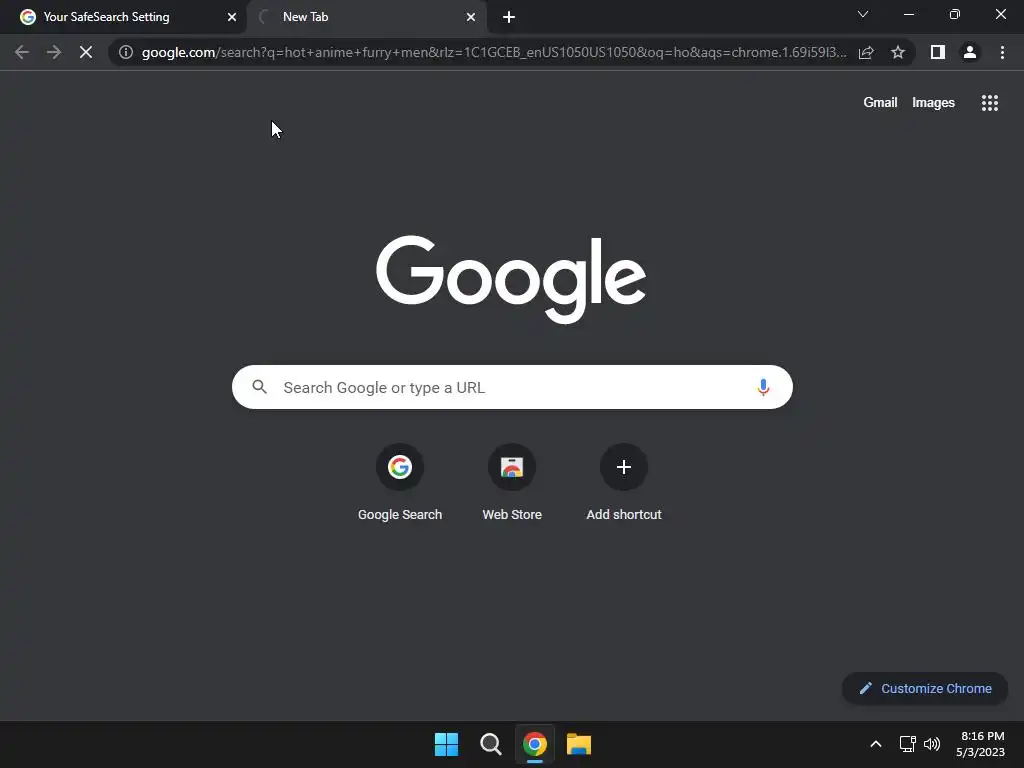1024x768 pixels.
Task: Bookmark this tab with star icon
Action: pos(898,52)
